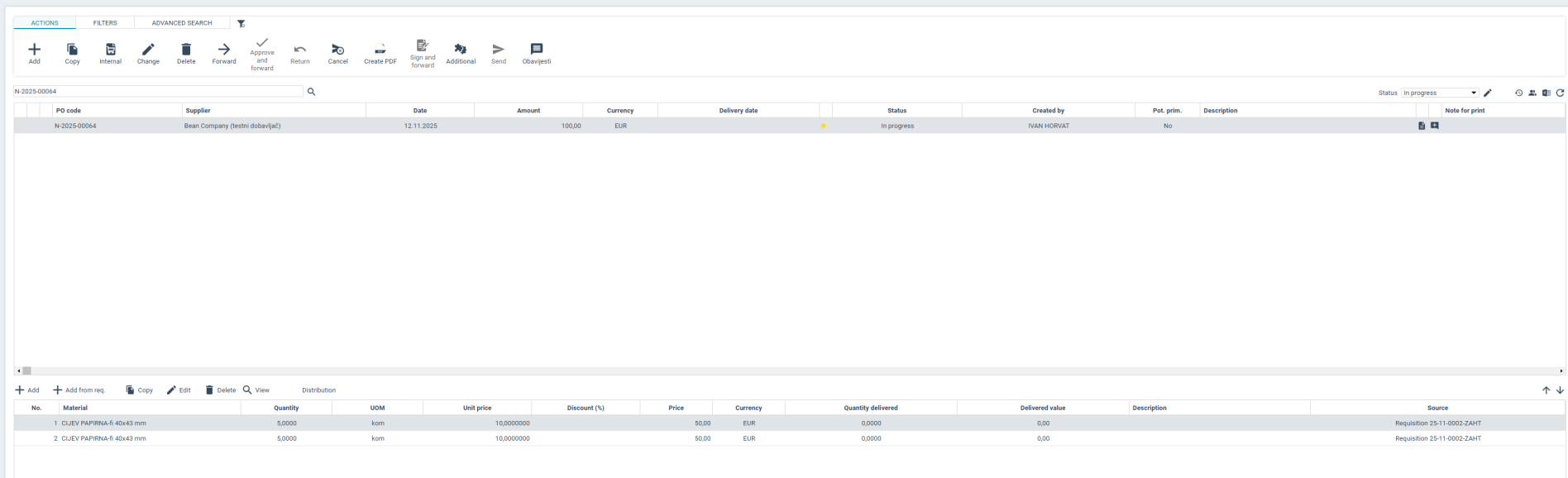1568x478 pixels.
Task: Click the Distribution button
Action: tap(318, 390)
